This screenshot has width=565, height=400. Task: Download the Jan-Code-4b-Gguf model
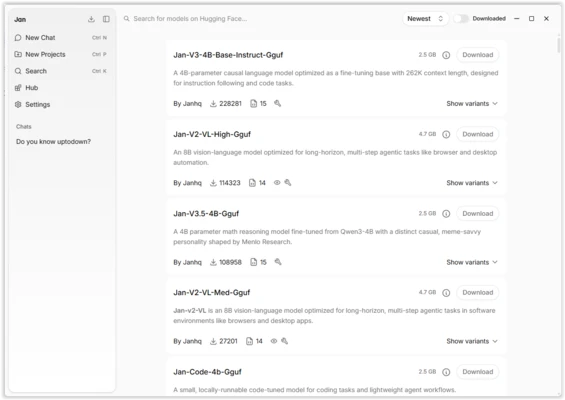point(478,372)
